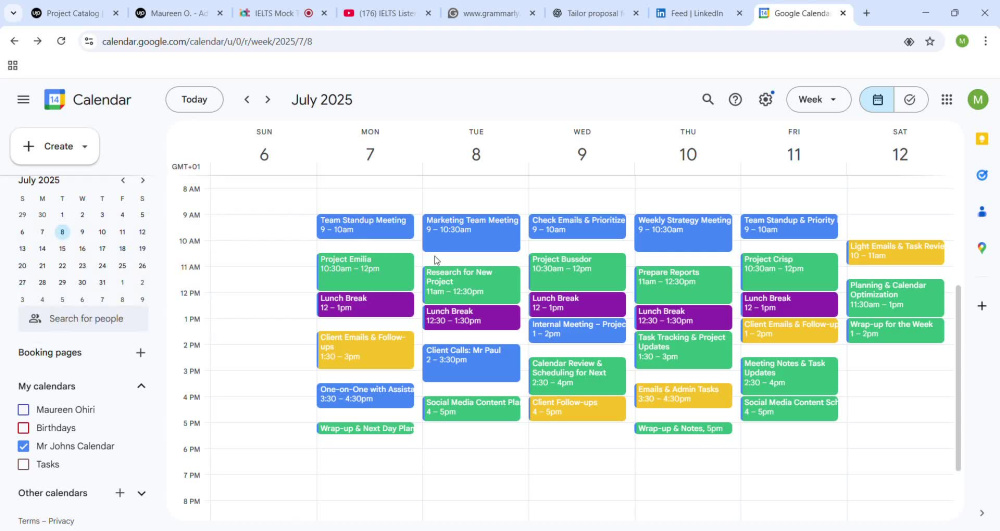This screenshot has width=1000, height=531.
Task: Open Contacts side panel icon
Action: pyautogui.click(x=982, y=212)
